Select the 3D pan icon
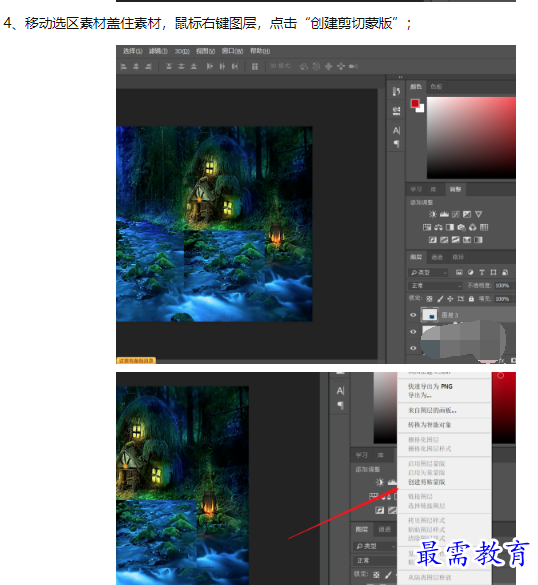 coord(329,66)
